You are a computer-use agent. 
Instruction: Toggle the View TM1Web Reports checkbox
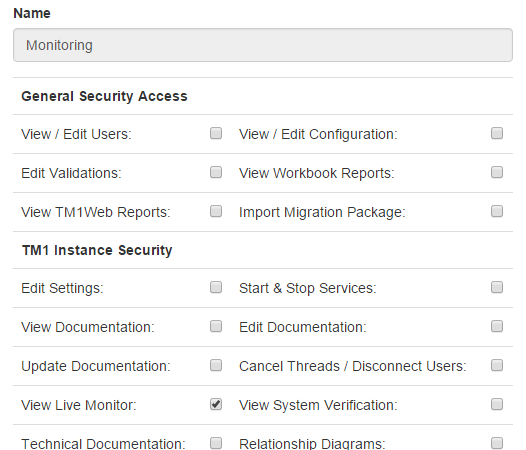pos(216,211)
